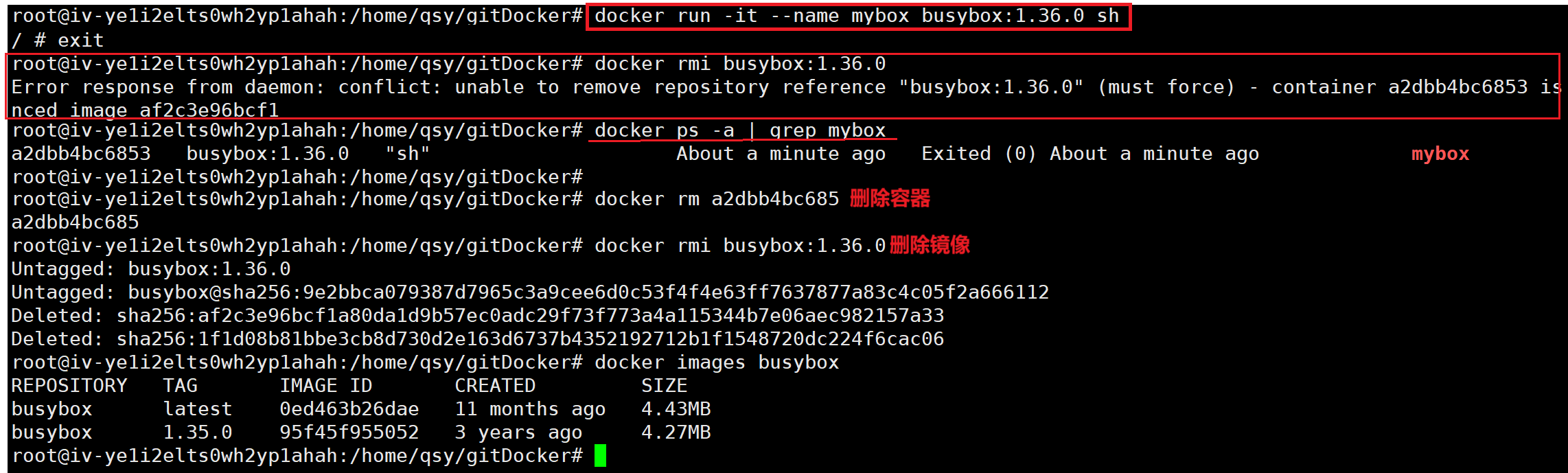
Task: Click the "sh" command cell in ps output
Action: [x=408, y=154]
